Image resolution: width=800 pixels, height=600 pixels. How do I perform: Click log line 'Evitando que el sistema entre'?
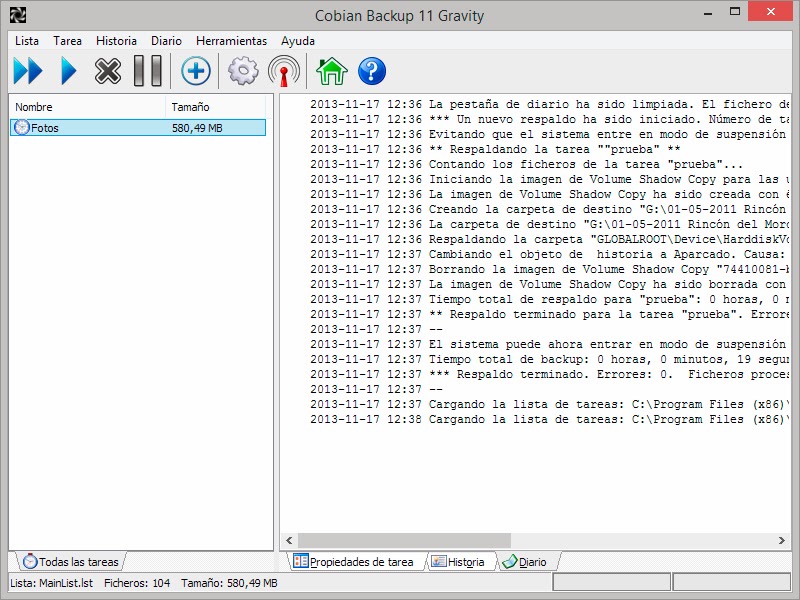tap(548, 134)
